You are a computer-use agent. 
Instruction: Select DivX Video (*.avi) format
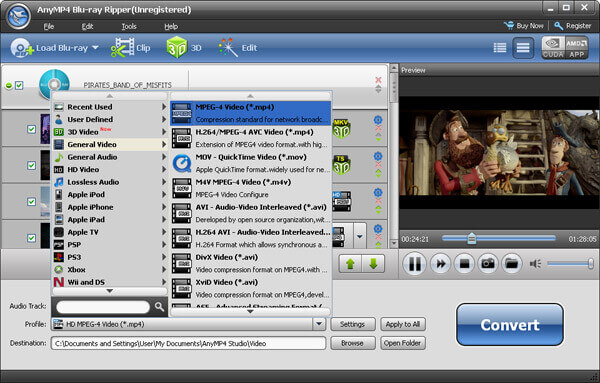point(251,263)
